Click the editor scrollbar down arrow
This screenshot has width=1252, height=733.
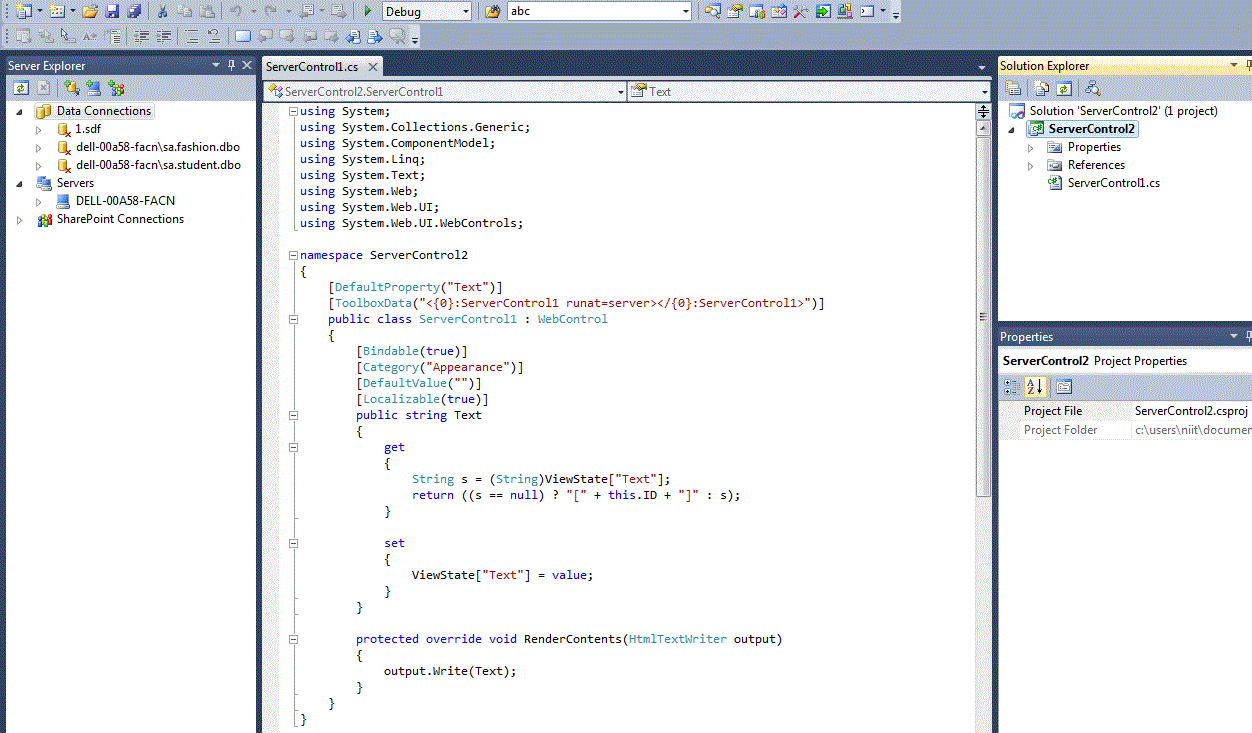(983, 726)
